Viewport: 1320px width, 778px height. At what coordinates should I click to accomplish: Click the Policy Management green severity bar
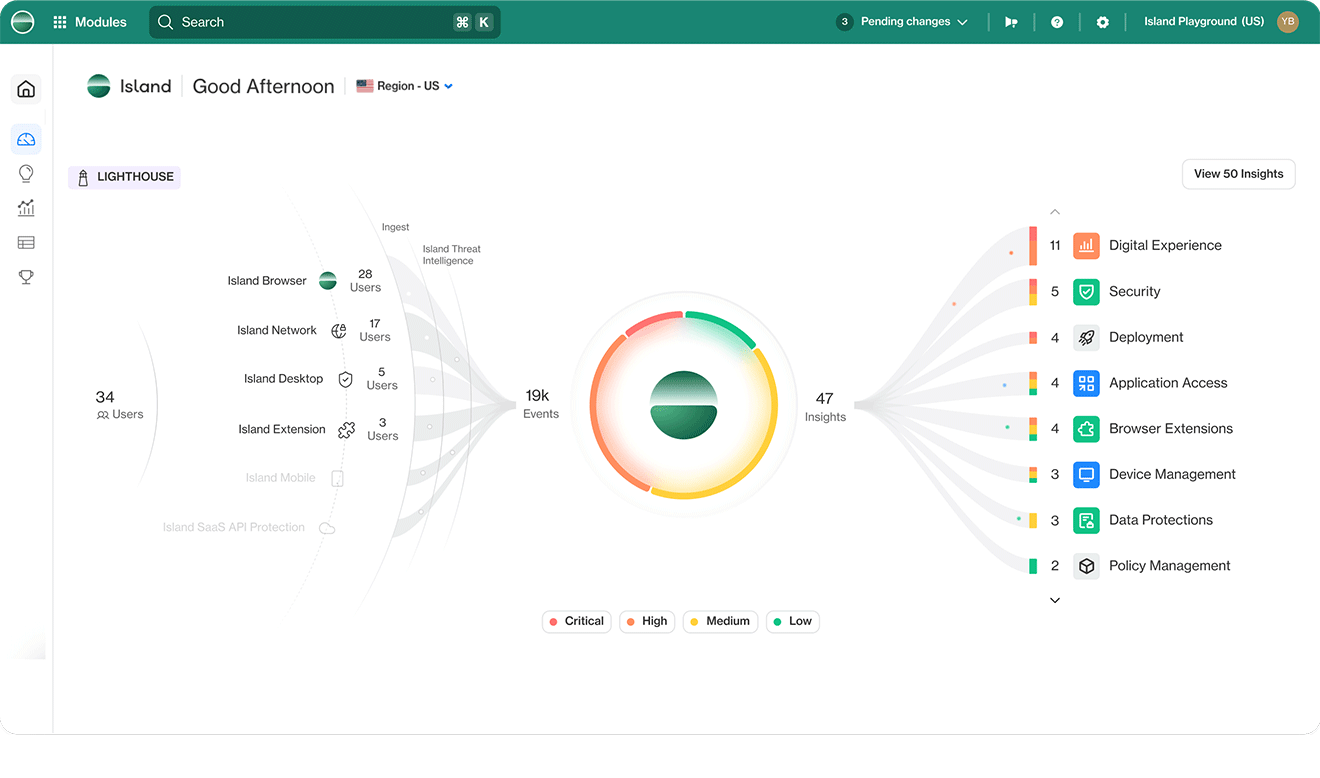[1033, 566]
